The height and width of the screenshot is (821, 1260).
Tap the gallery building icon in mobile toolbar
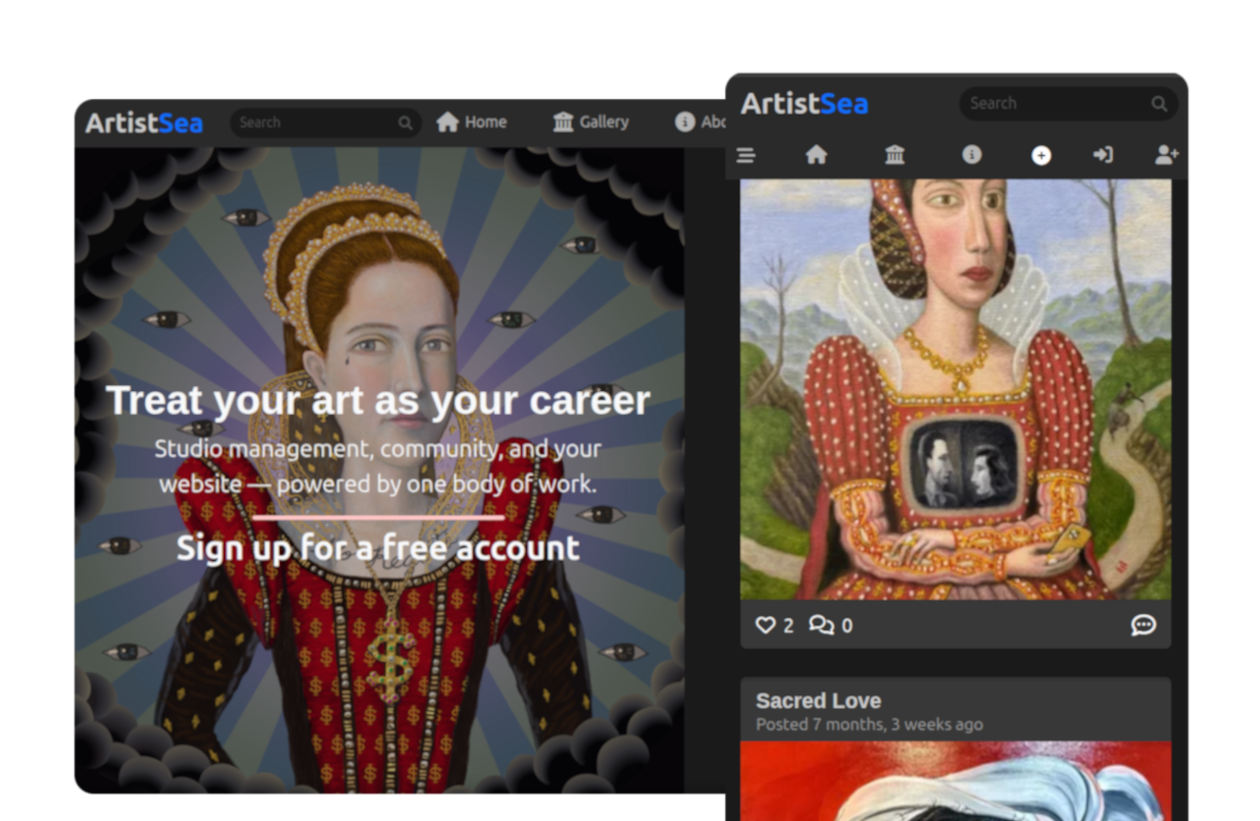point(895,155)
